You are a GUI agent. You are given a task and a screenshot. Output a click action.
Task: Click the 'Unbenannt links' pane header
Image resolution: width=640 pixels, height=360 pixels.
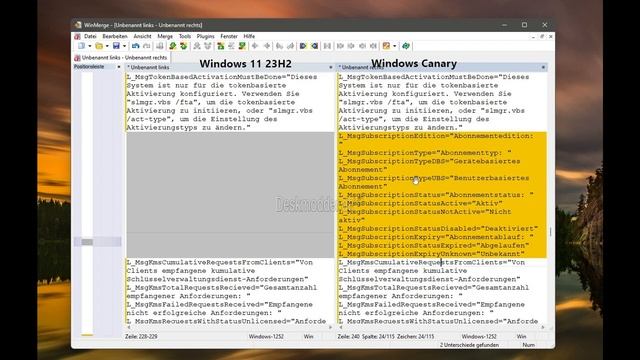tap(230, 67)
